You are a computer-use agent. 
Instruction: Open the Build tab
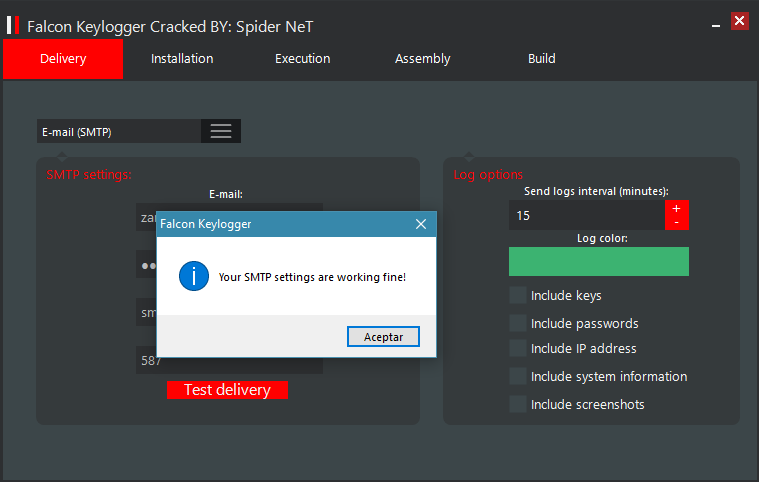[x=542, y=59]
